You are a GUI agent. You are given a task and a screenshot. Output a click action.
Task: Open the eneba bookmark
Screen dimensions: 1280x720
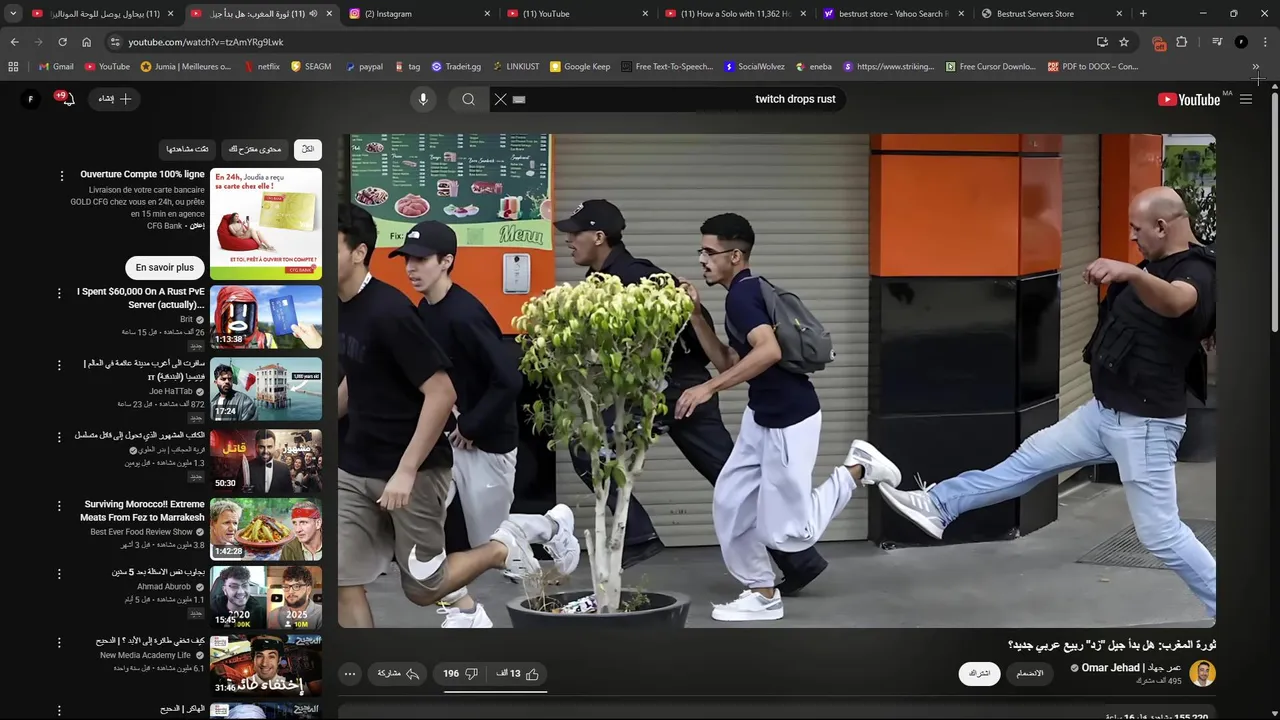pos(814,67)
